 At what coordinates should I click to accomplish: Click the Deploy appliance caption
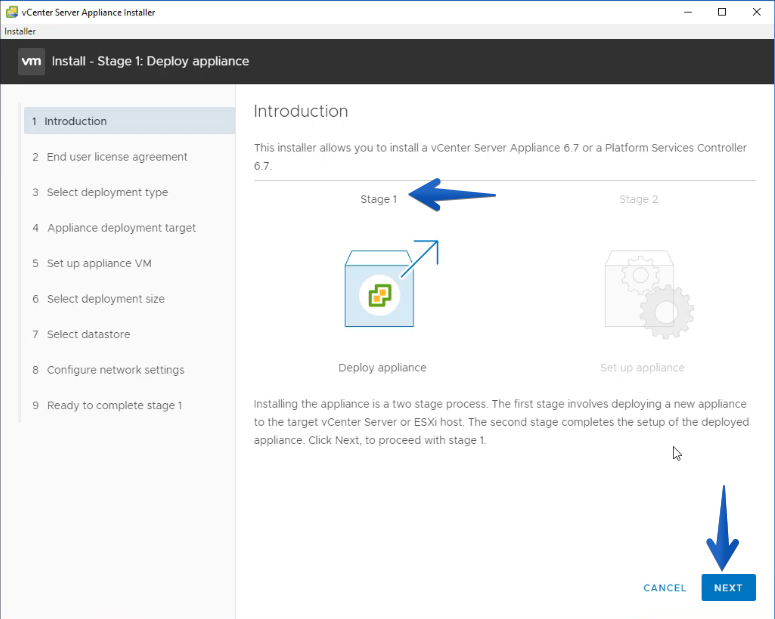pos(382,367)
